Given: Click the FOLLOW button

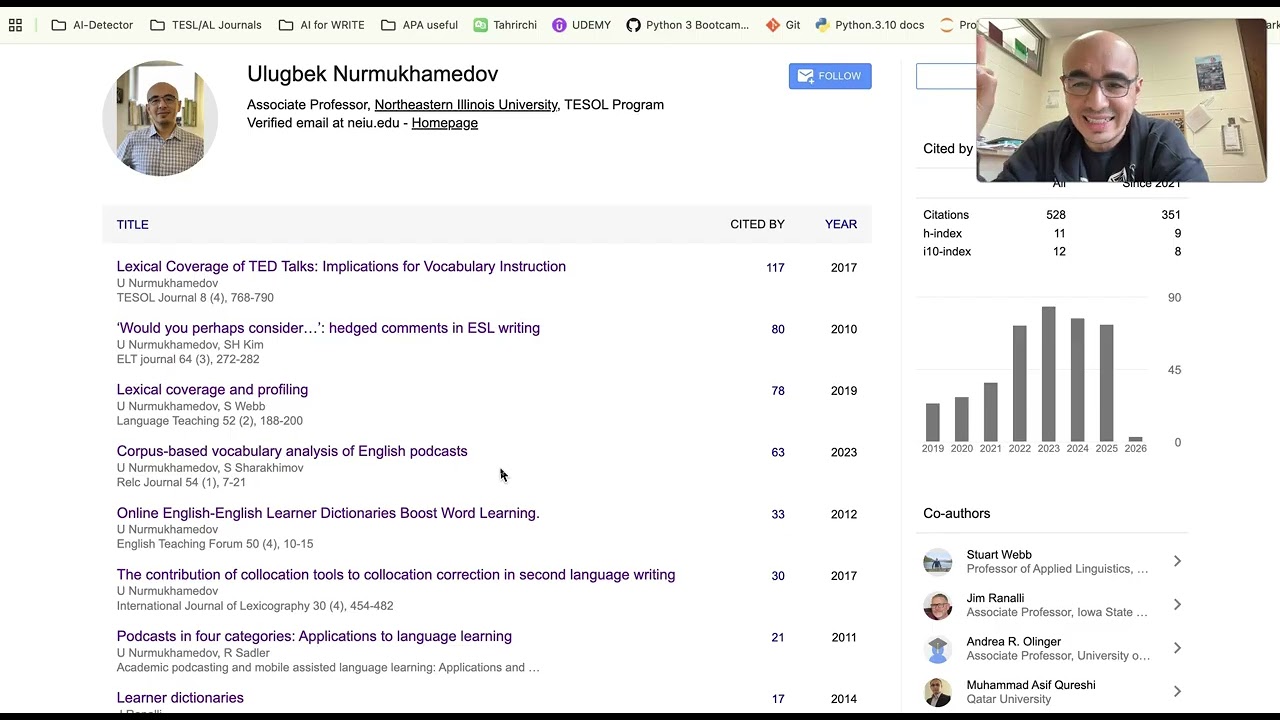Looking at the screenshot, I should click(x=830, y=76).
